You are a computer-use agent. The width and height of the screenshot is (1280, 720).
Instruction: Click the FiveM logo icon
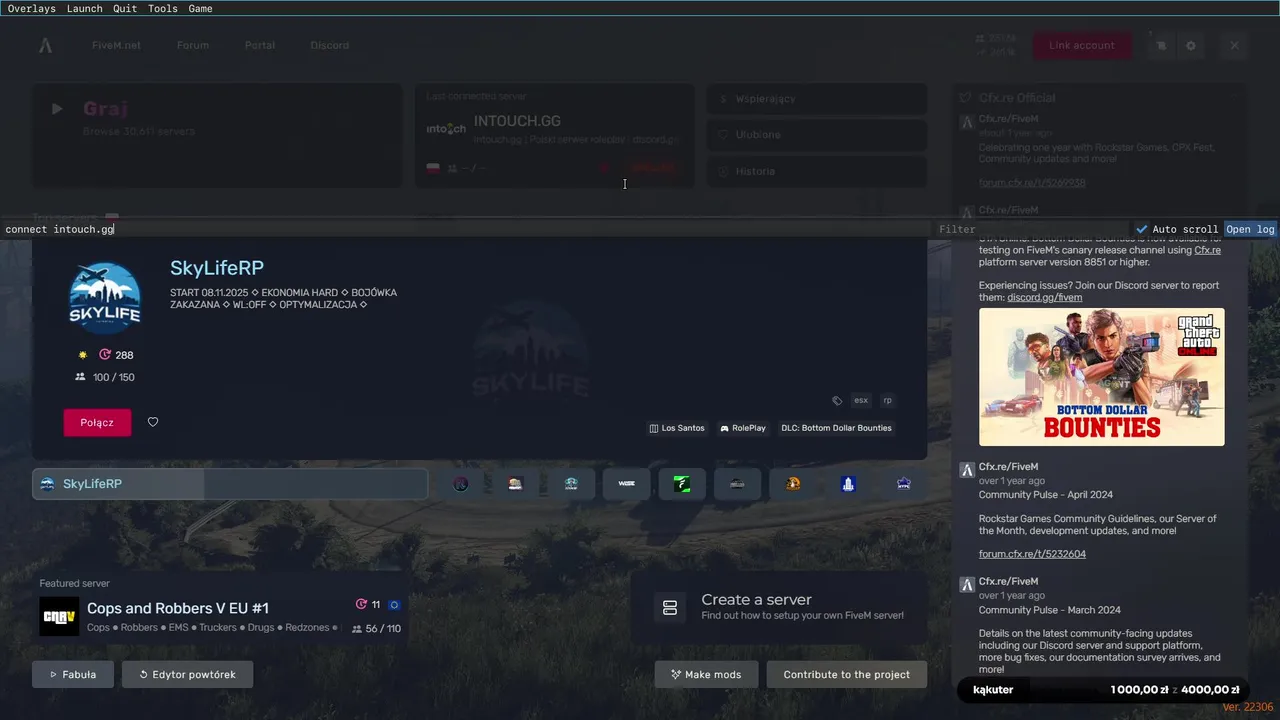pos(46,45)
